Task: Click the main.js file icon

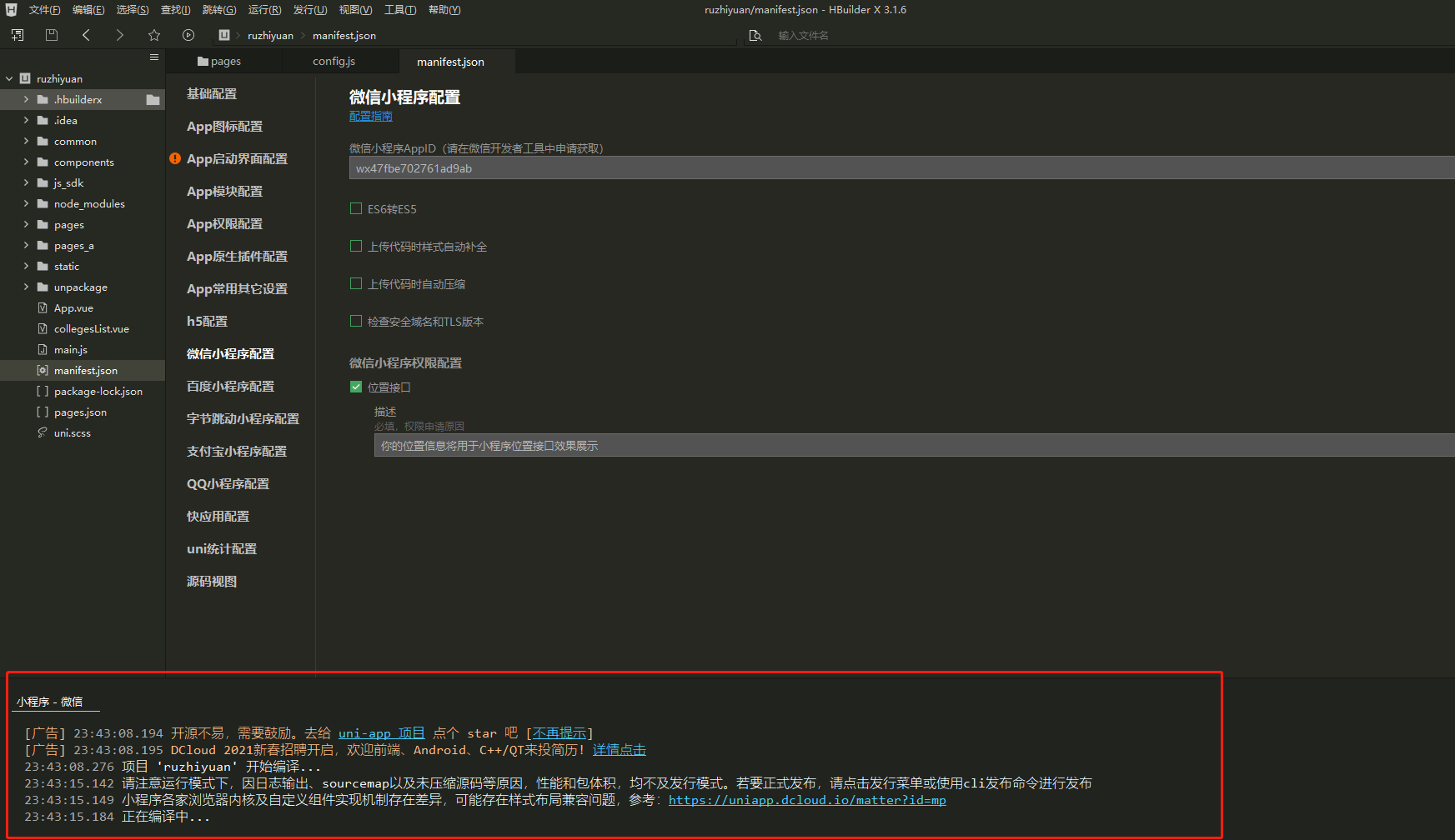Action: (43, 349)
